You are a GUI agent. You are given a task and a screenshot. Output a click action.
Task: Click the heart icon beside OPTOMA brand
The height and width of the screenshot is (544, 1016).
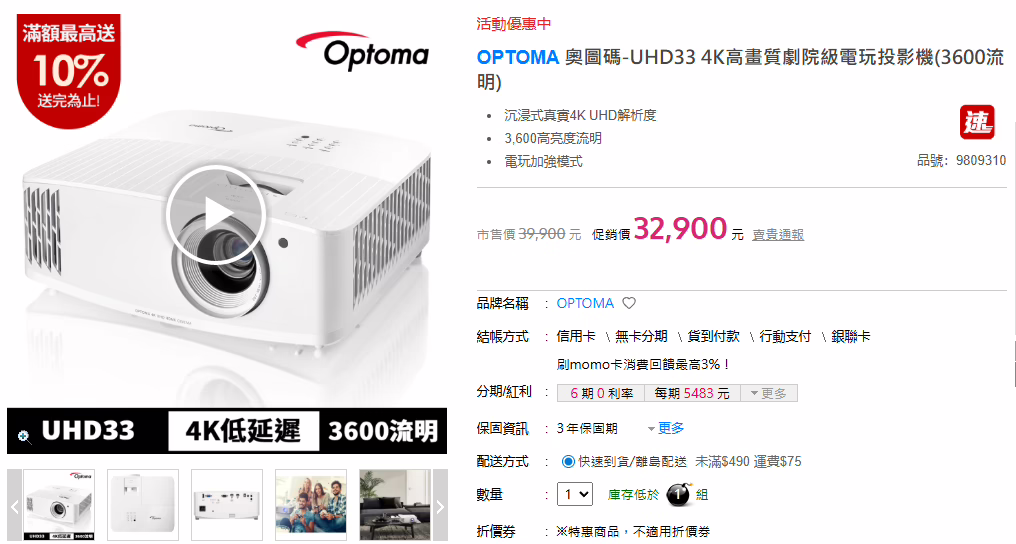629,303
